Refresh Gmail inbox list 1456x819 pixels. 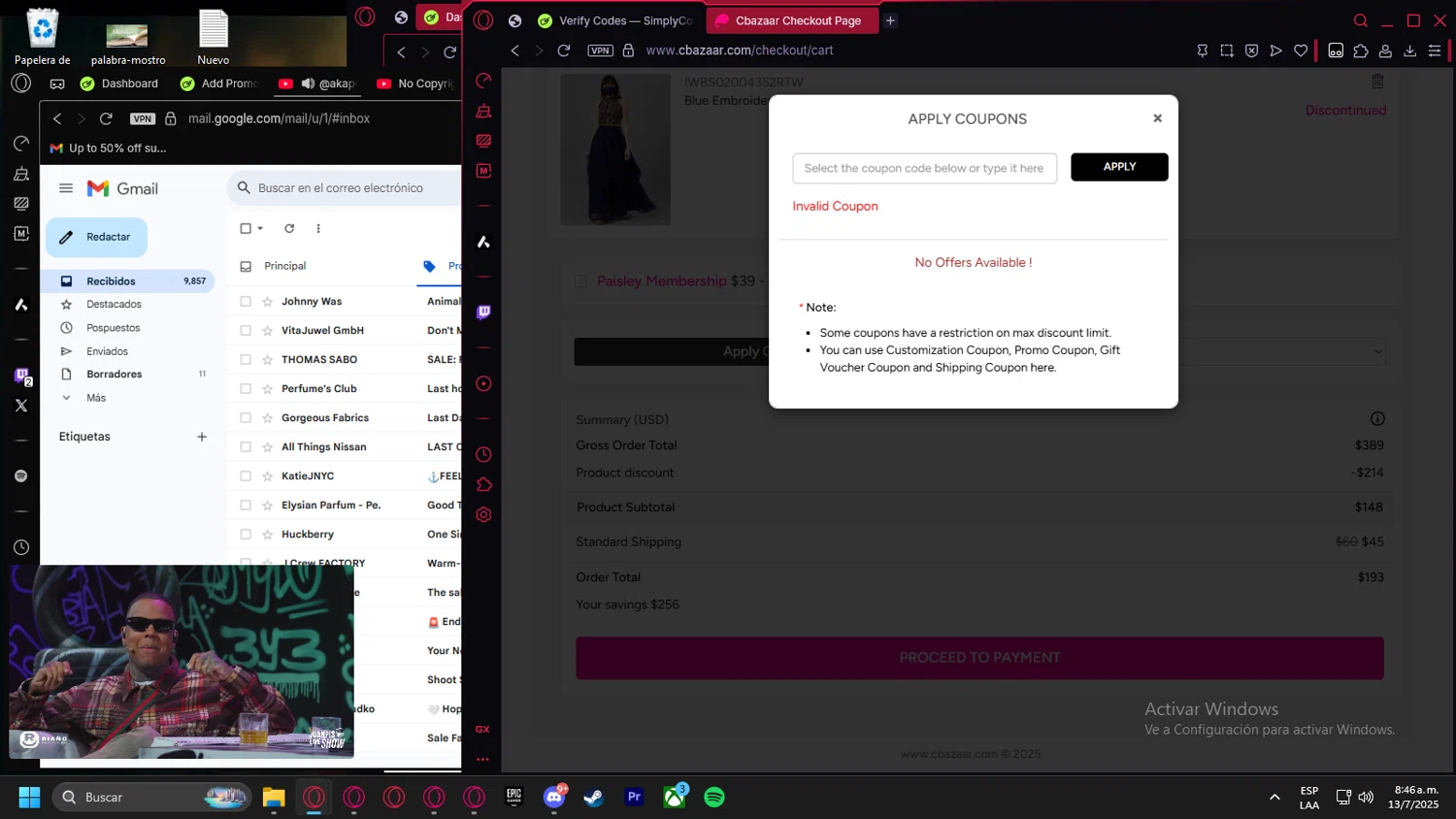[289, 229]
